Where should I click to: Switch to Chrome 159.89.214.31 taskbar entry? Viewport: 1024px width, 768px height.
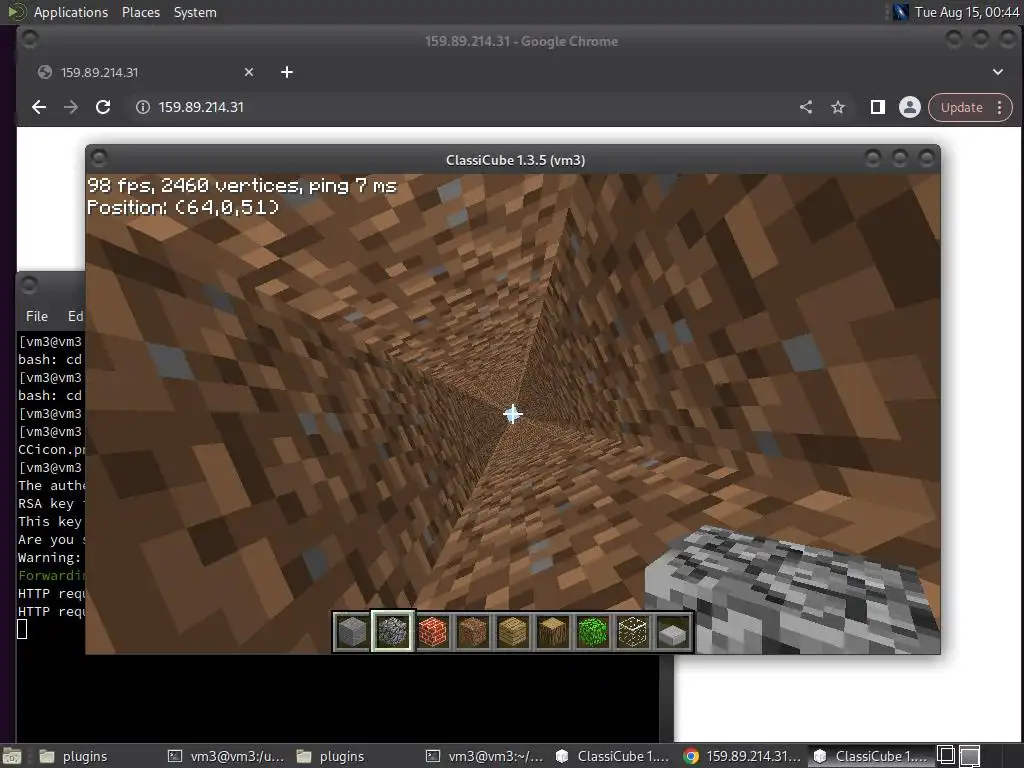point(741,756)
